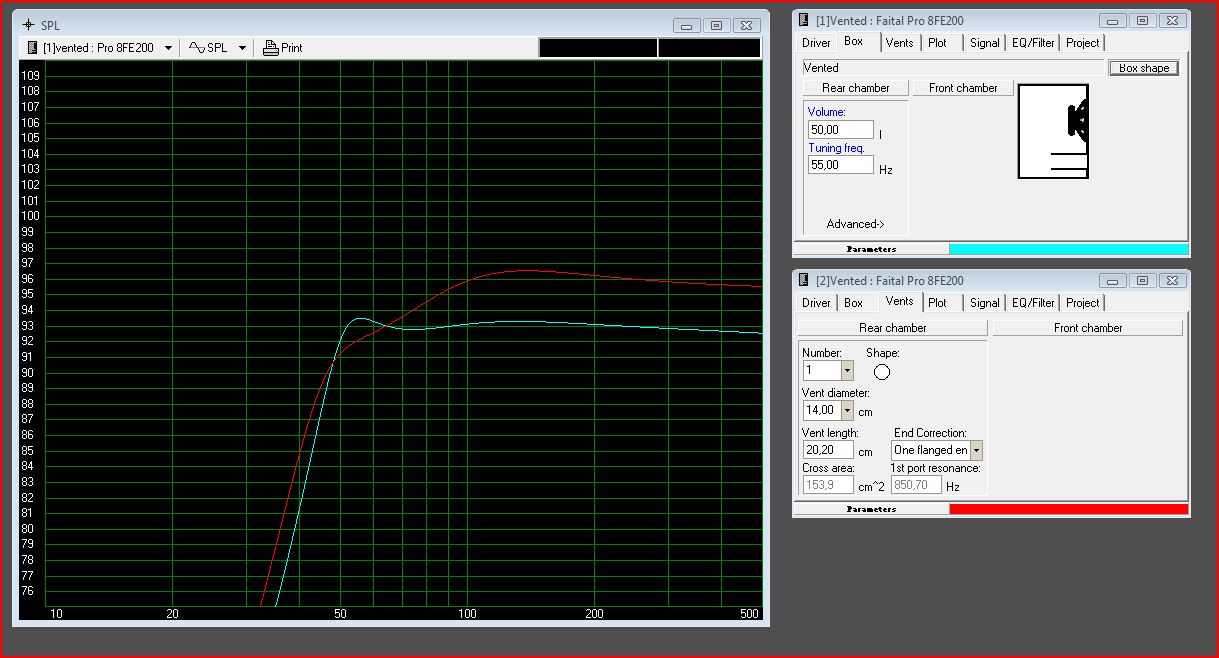Click the red color bar in [2]Vented window
This screenshot has width=1219, height=658.
click(1068, 509)
